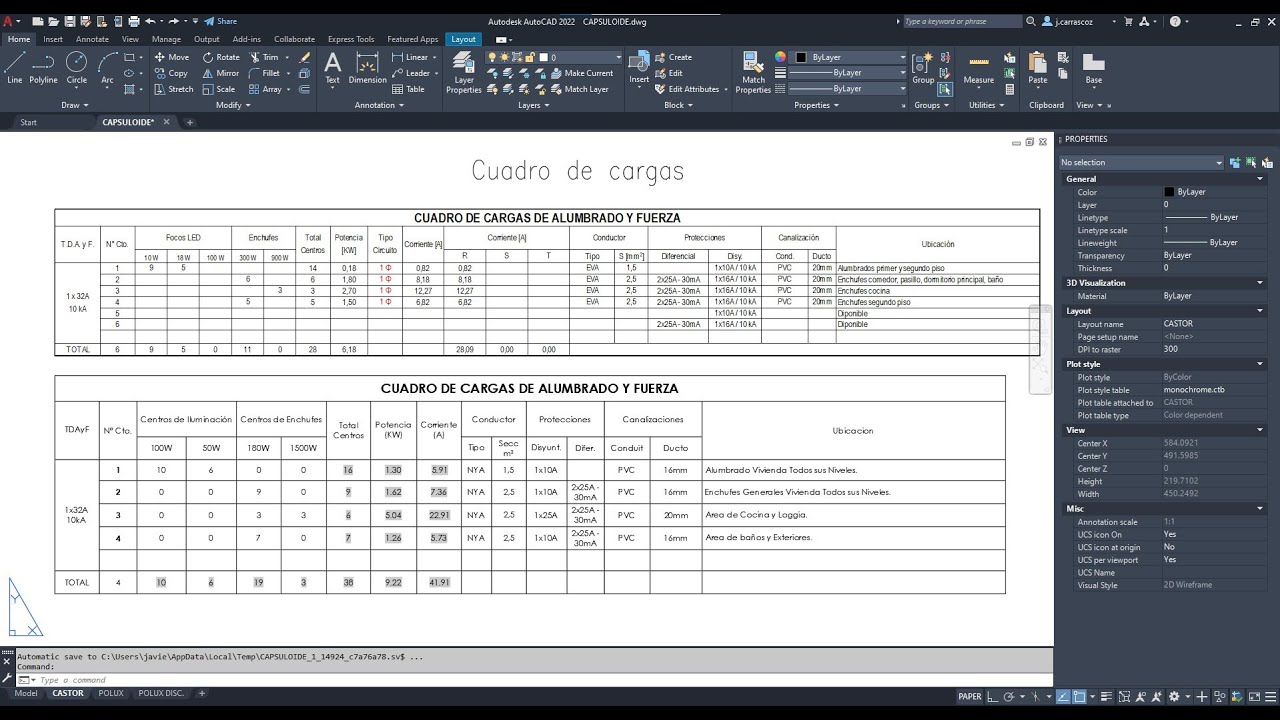
Task: Expand the Draw panel
Action: [74, 105]
